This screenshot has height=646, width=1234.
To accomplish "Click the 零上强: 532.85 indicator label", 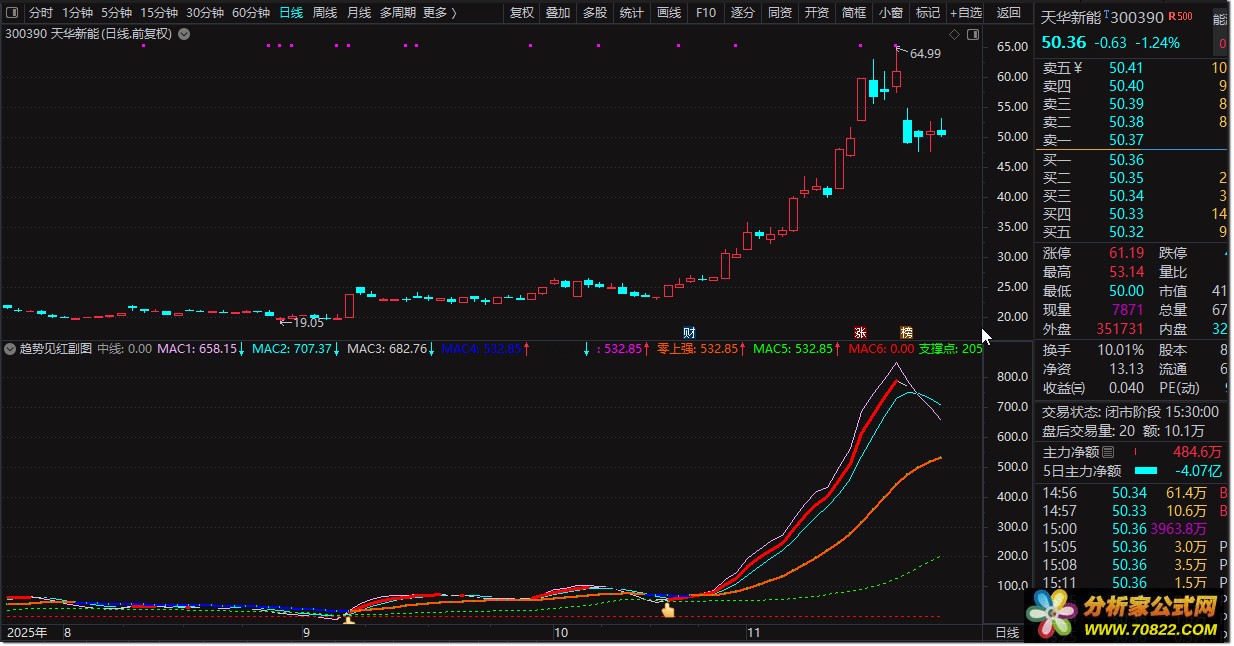I will point(698,349).
